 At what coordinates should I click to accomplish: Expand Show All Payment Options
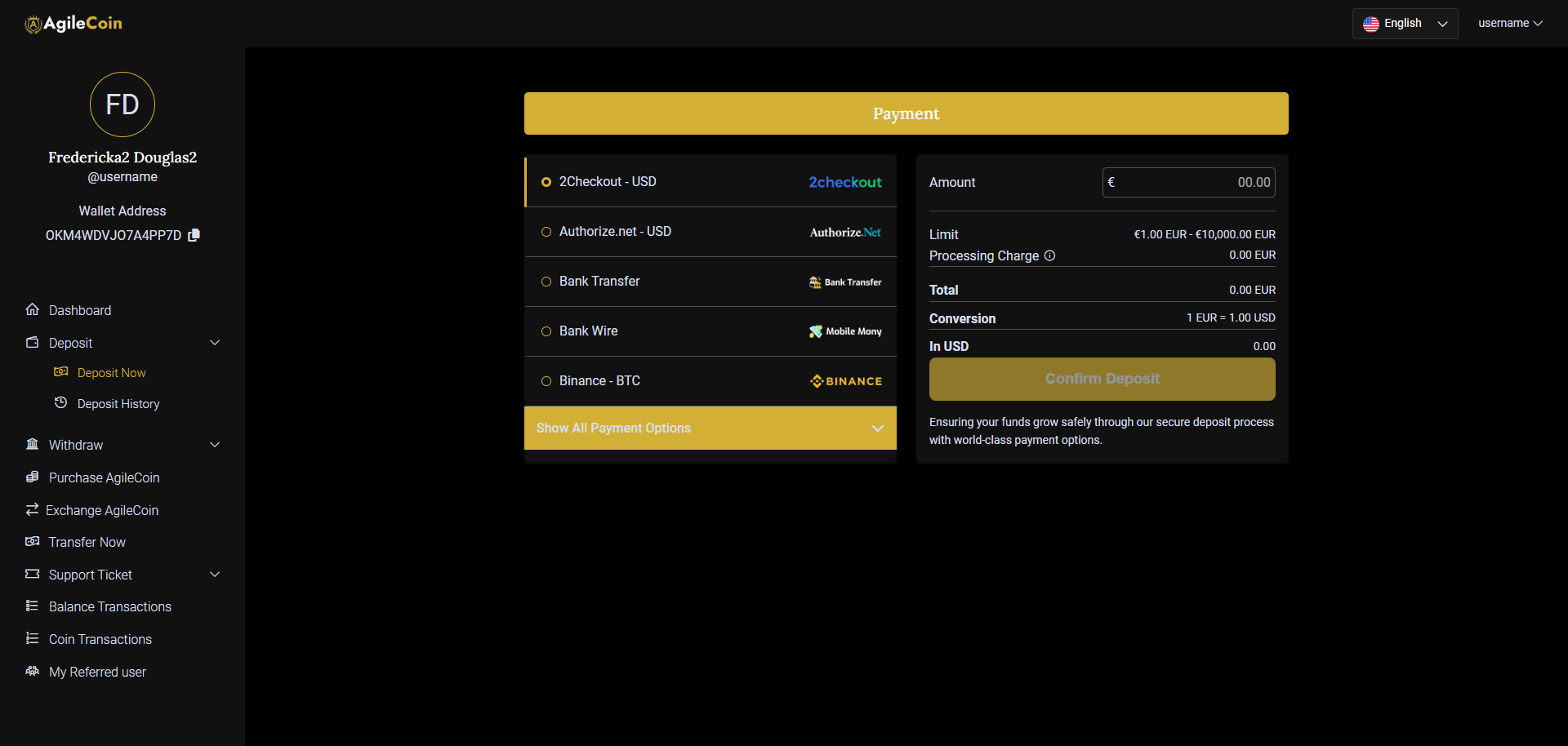pyautogui.click(x=710, y=428)
